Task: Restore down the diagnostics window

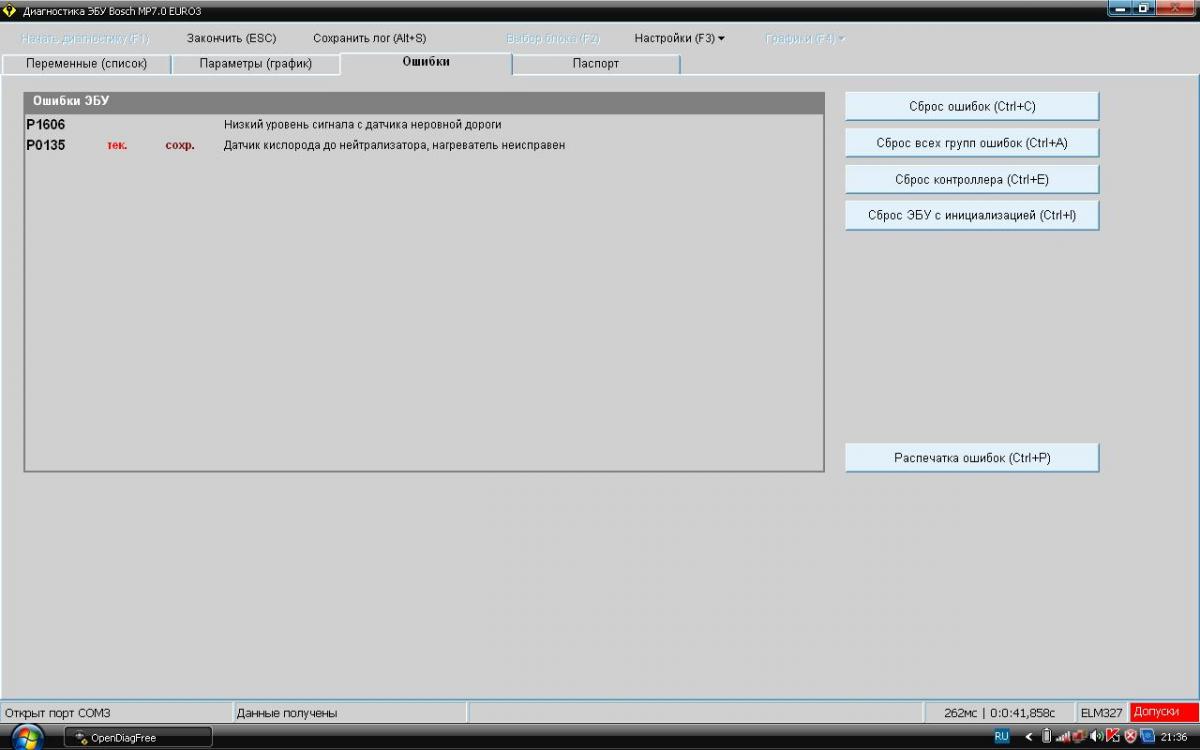Action: pos(1144,8)
